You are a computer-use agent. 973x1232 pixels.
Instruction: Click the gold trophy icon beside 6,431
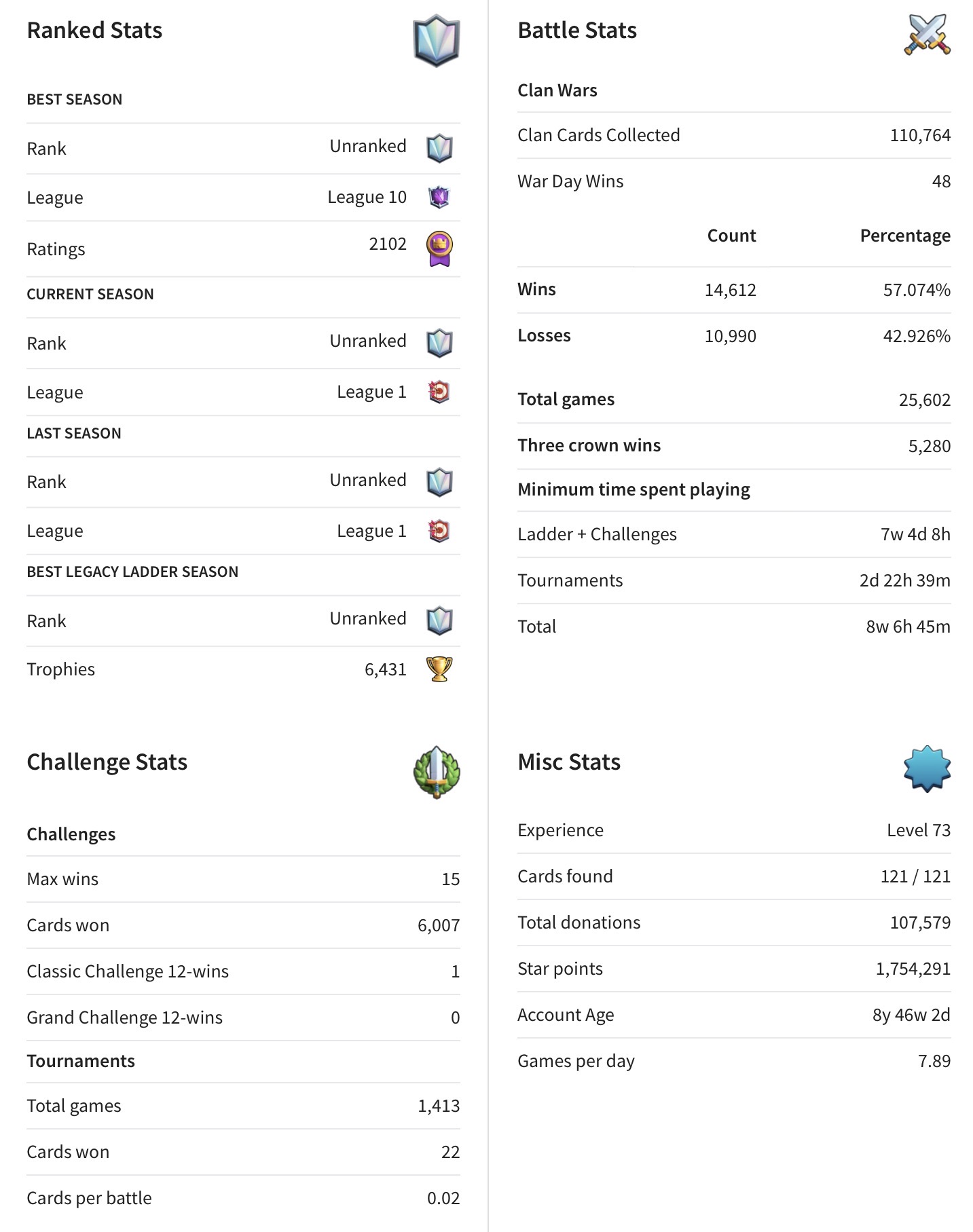click(439, 669)
